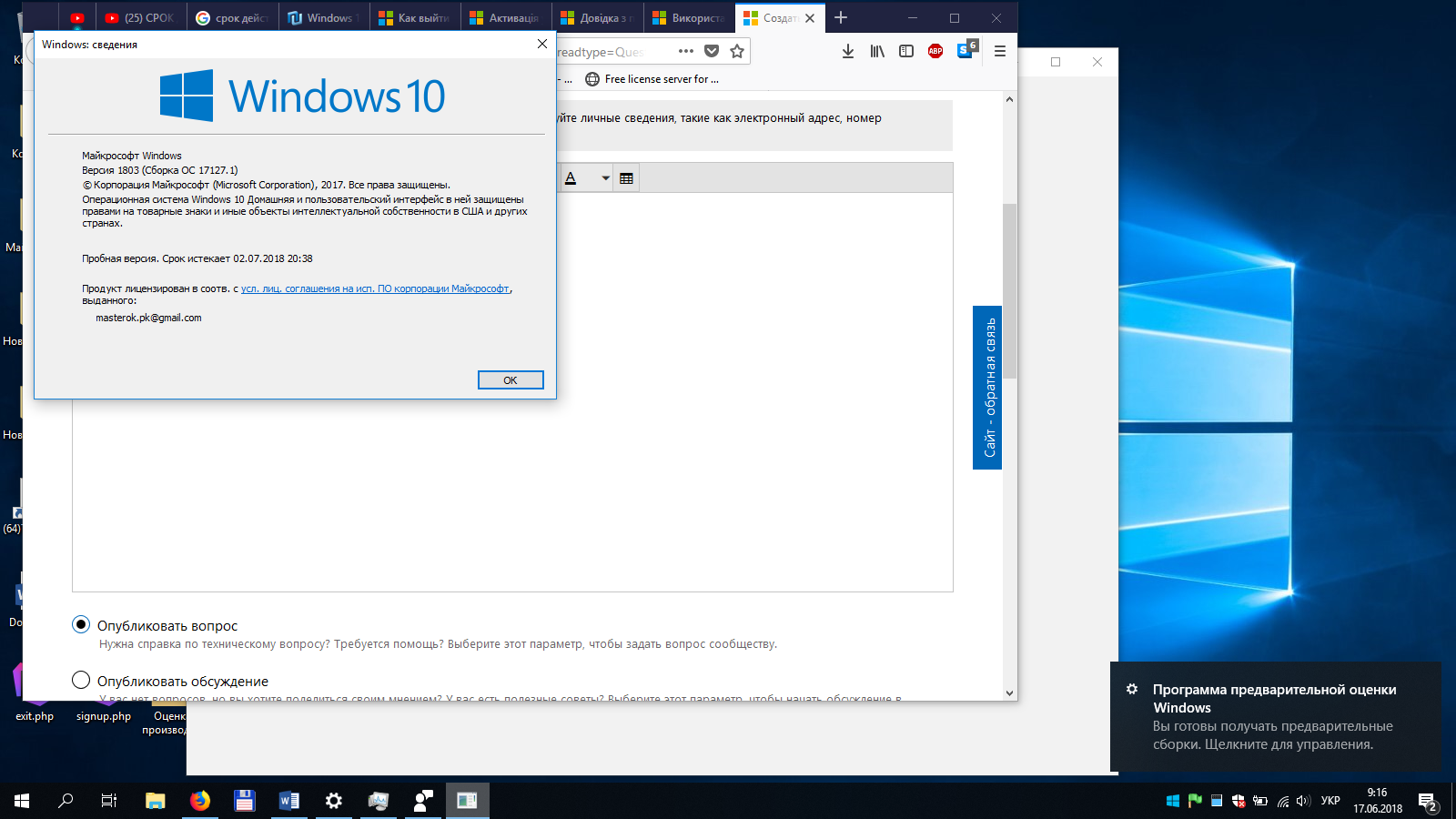
Task: Open the Skype extension icon with badge 6
Action: click(966, 49)
